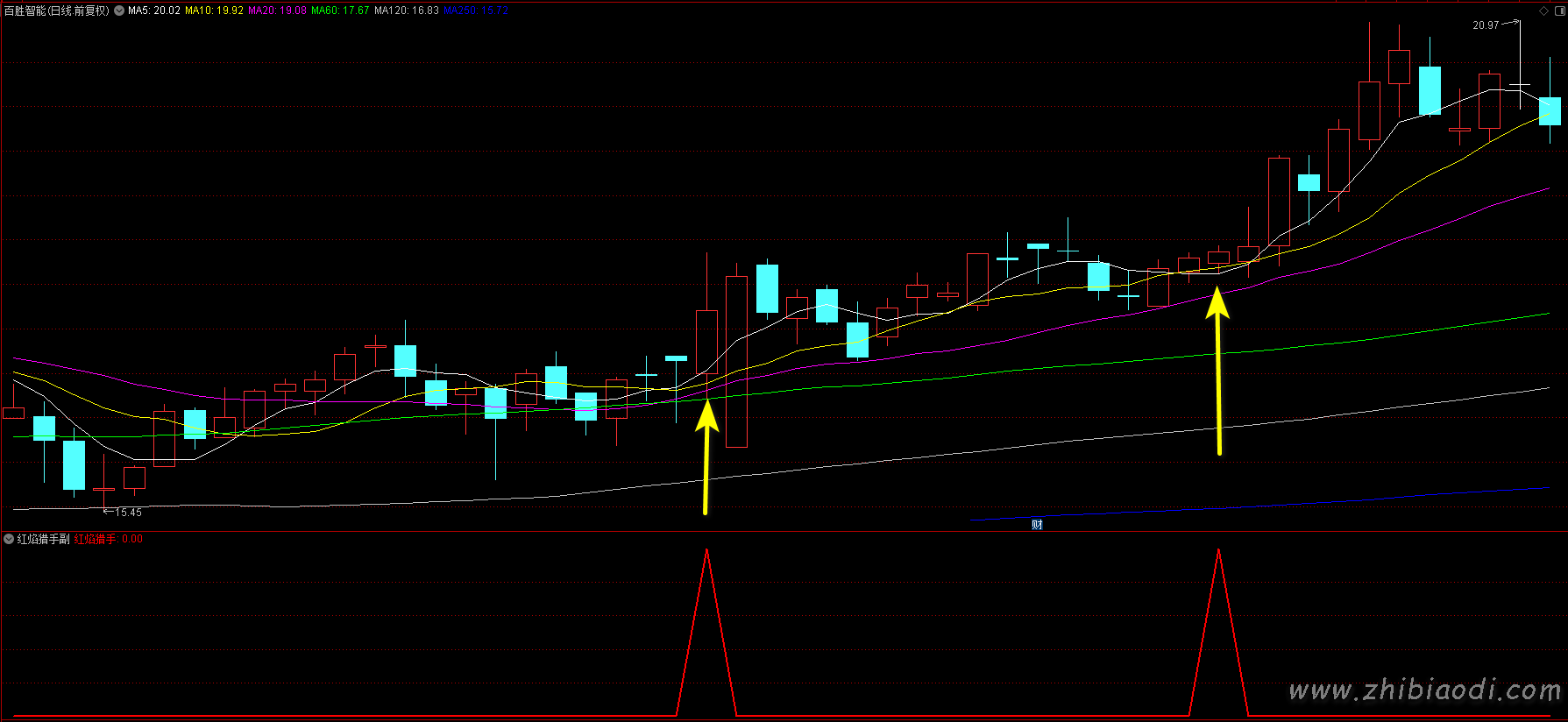
Task: Open dropdown next to 百胜智能 chart title
Action: click(118, 11)
